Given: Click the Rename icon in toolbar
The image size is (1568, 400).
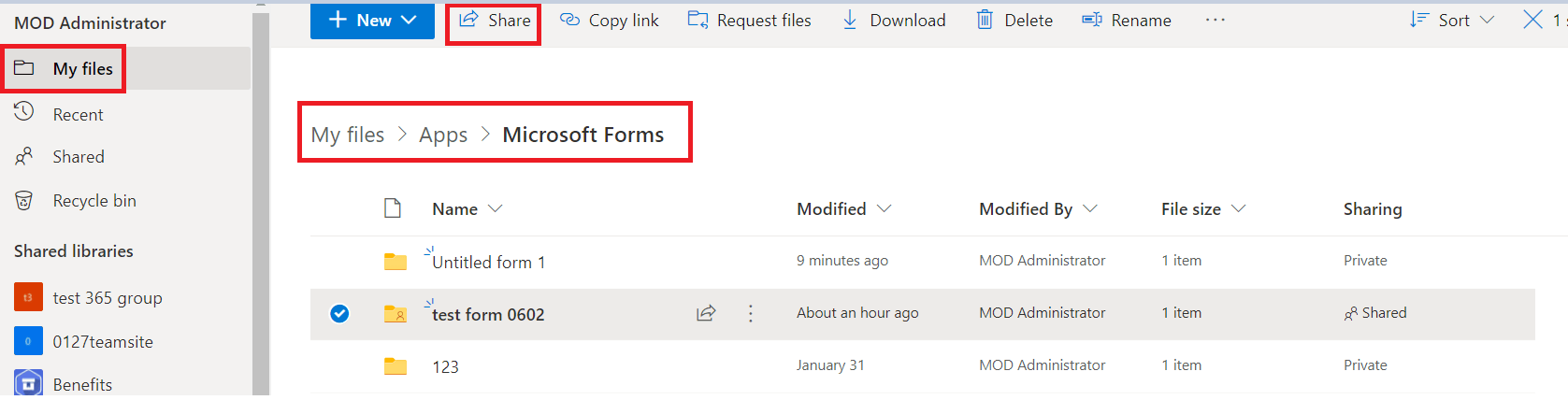Looking at the screenshot, I should coord(1091,20).
